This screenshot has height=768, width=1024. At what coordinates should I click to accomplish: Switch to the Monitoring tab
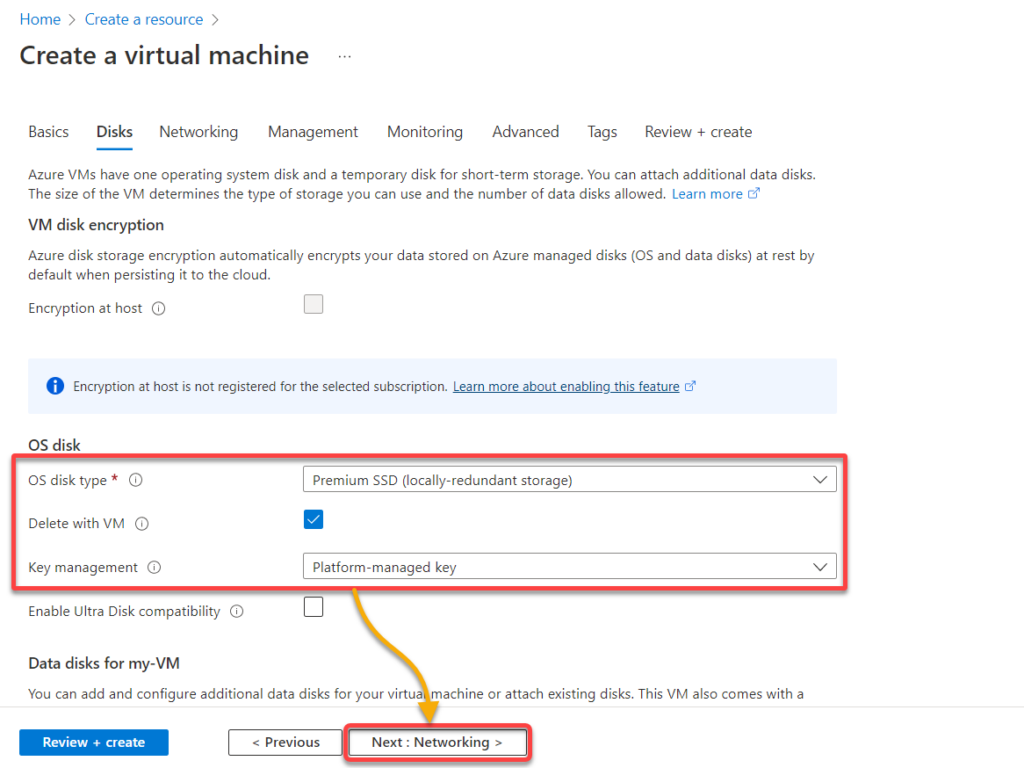[424, 131]
